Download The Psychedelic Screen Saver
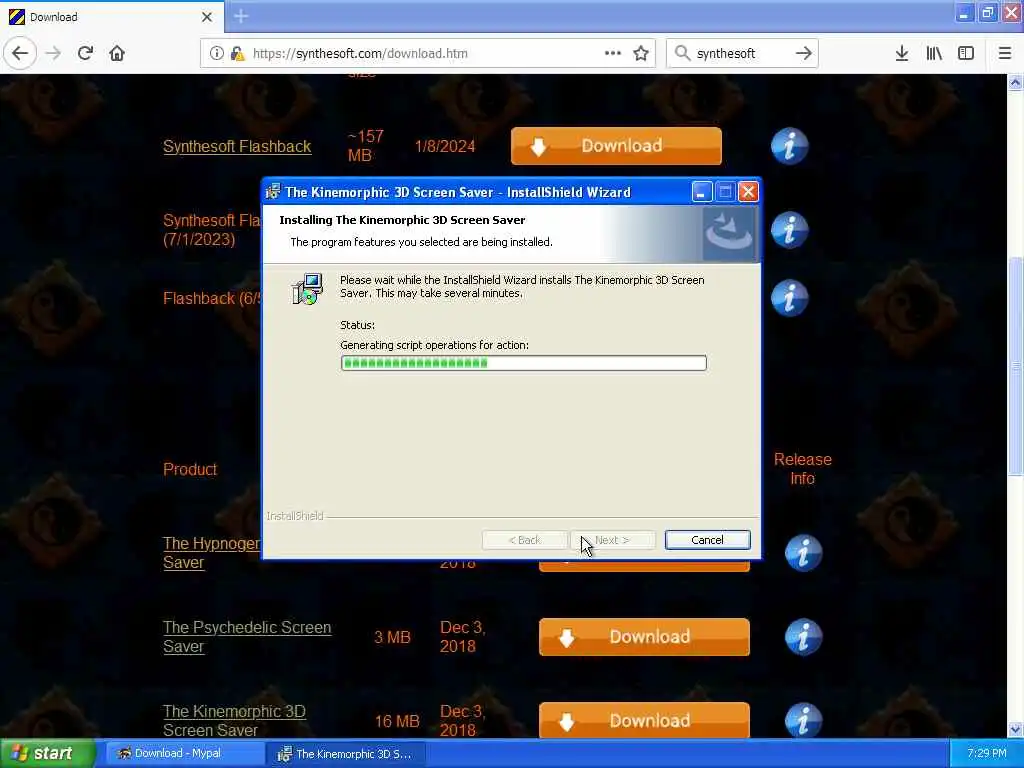The image size is (1024, 768). coord(644,637)
